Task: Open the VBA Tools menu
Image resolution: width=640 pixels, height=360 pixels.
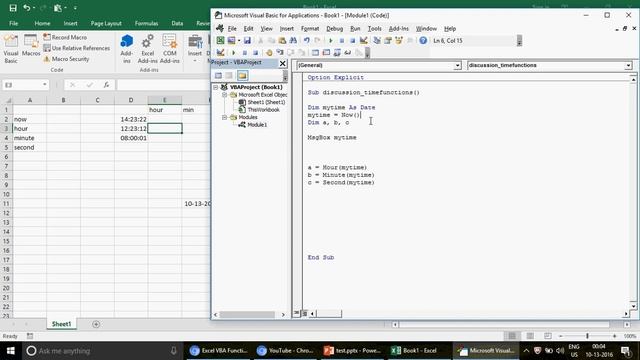Action: 374,29
